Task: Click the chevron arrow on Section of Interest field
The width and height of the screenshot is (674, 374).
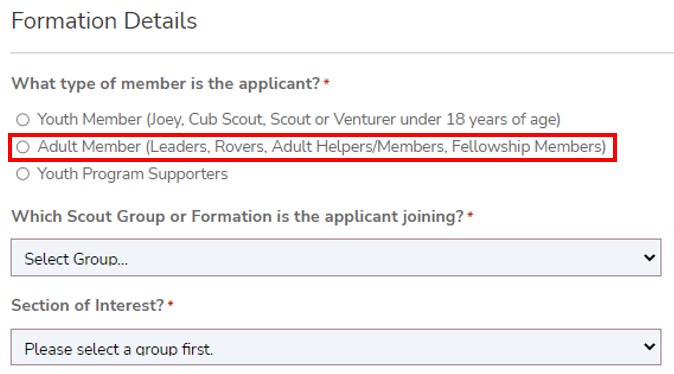Action: pos(649,346)
